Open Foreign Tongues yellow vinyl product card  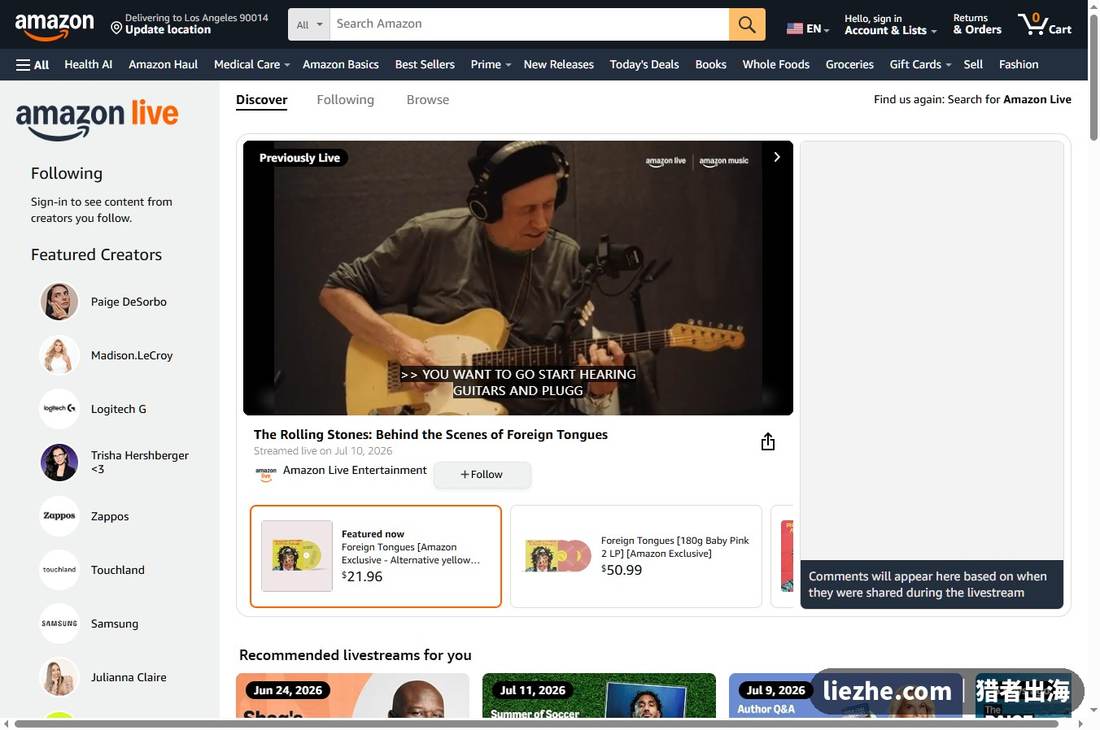tap(376, 556)
